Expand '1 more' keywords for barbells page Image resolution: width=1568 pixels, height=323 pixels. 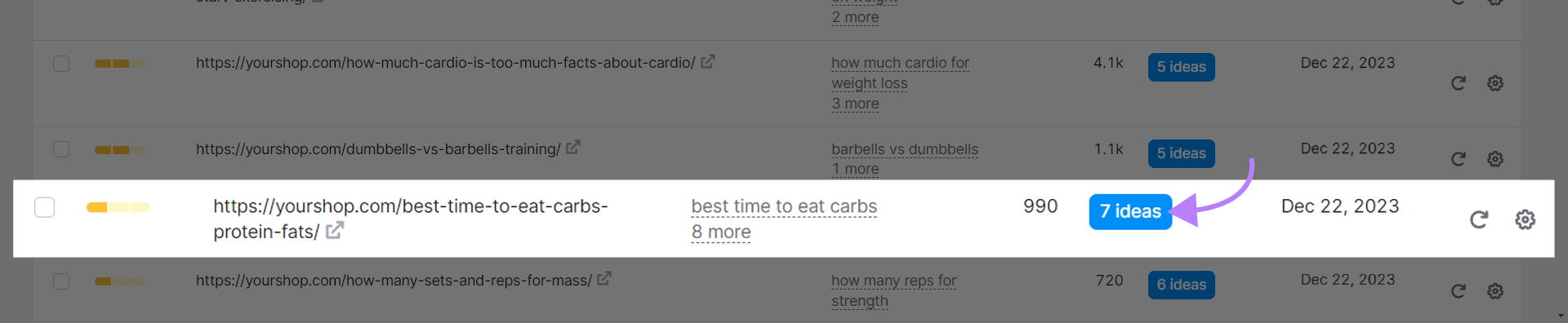[855, 169]
